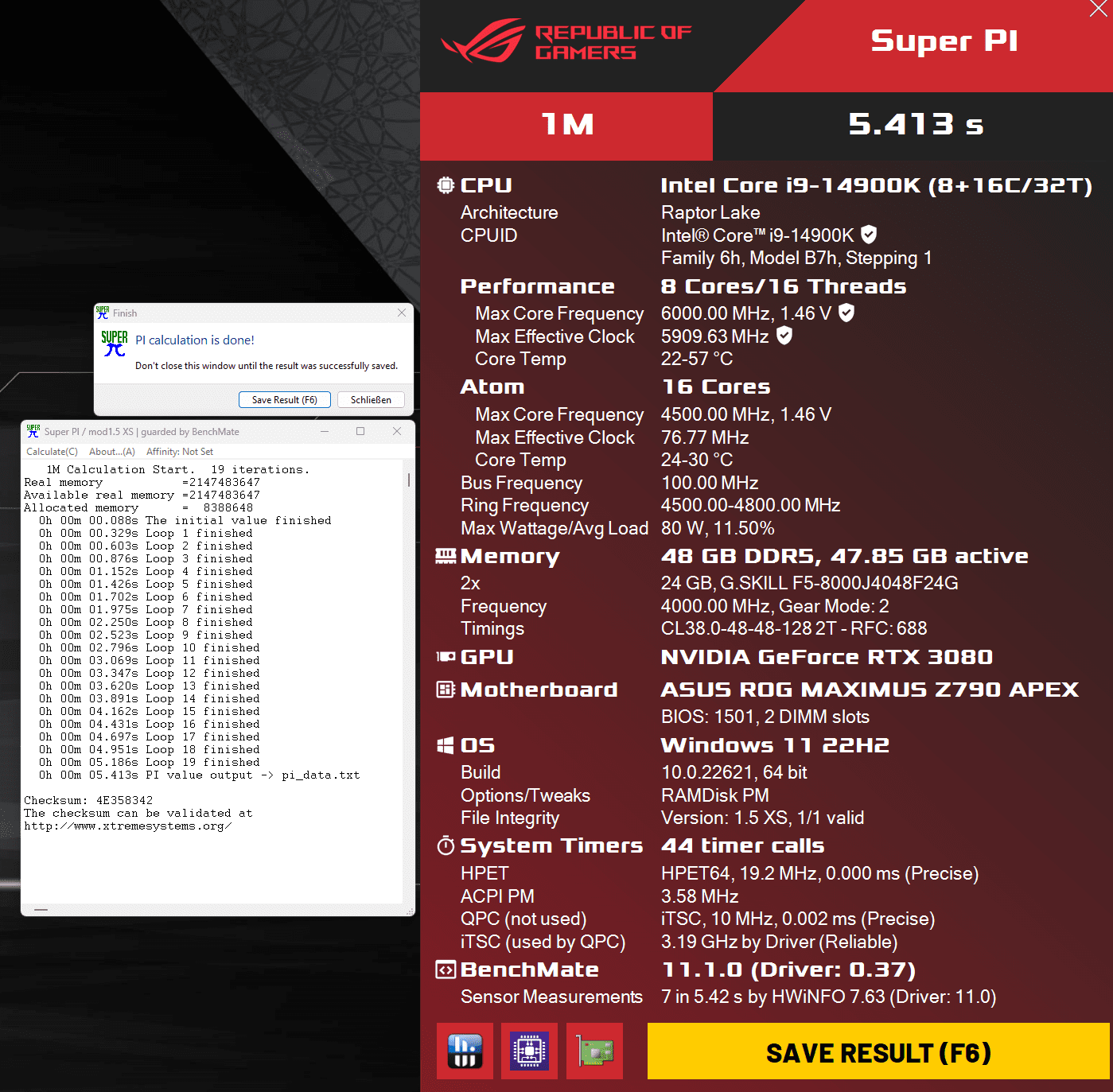The width and height of the screenshot is (1113, 1092).
Task: Click the HWiNFO 7.63 sensor measurements line
Action: pos(829,997)
